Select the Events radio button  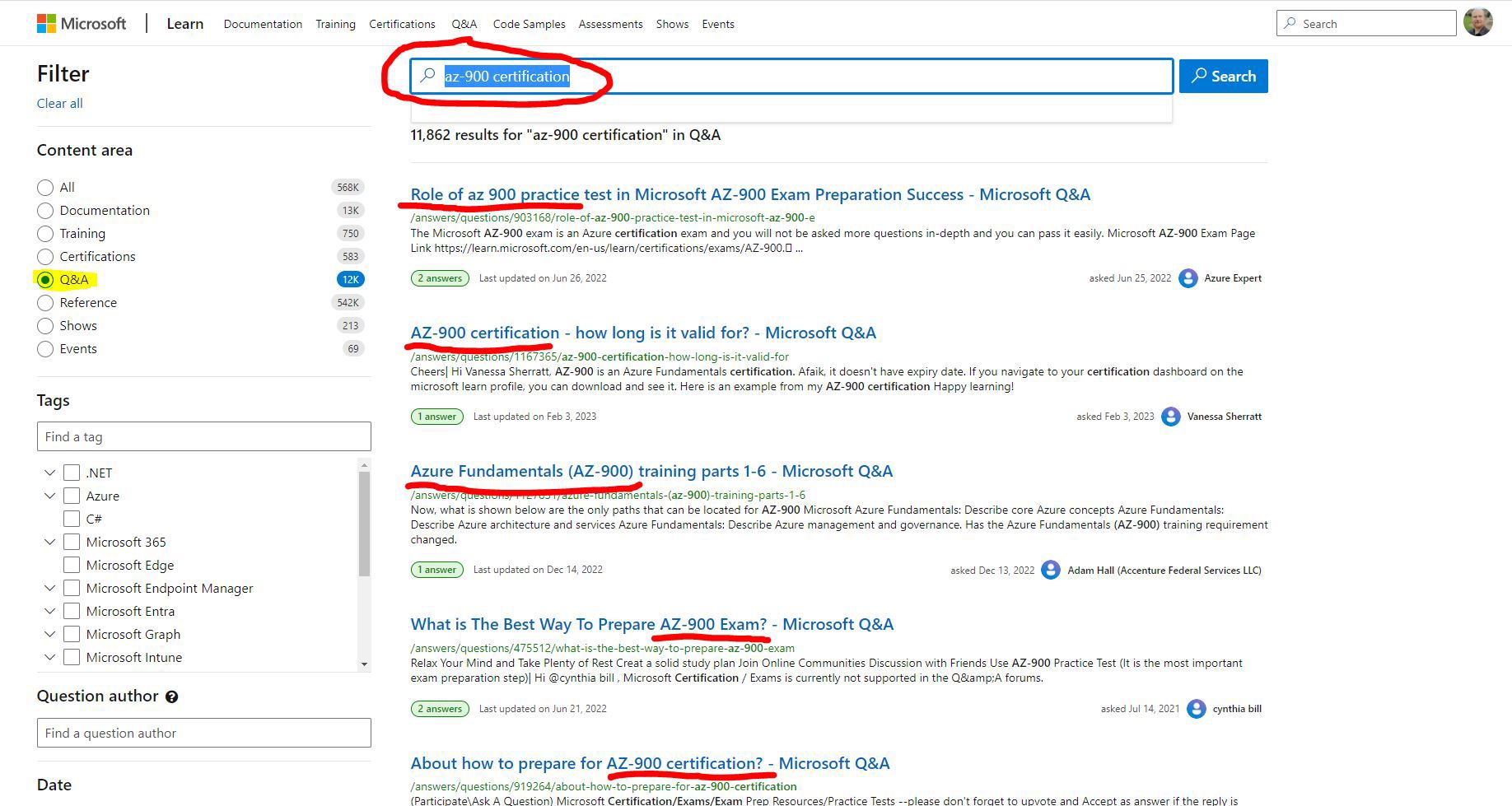[x=45, y=349]
